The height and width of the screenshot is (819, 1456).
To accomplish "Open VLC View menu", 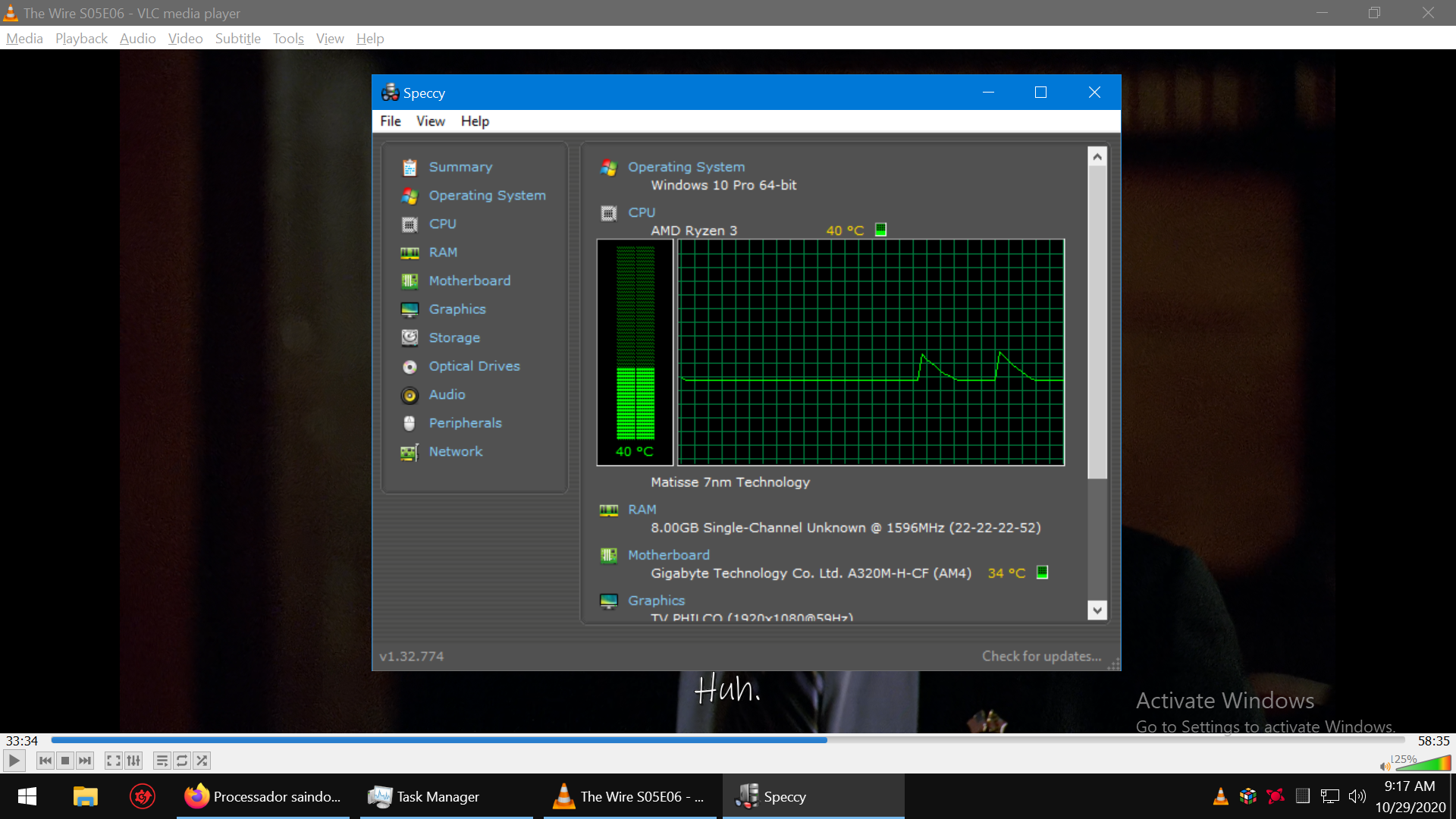I will [x=330, y=39].
